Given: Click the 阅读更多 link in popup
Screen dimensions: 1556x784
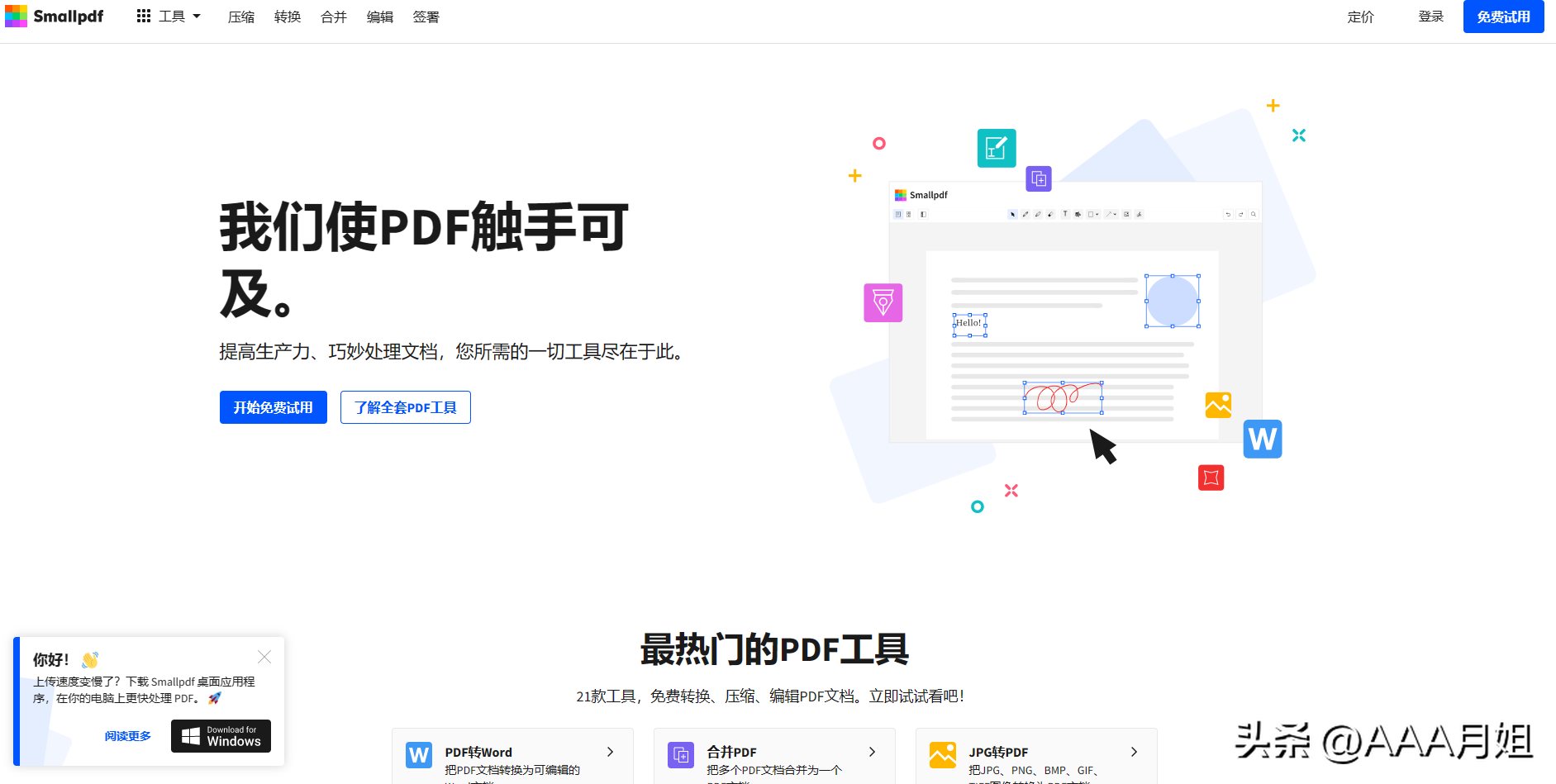Looking at the screenshot, I should pyautogui.click(x=128, y=736).
